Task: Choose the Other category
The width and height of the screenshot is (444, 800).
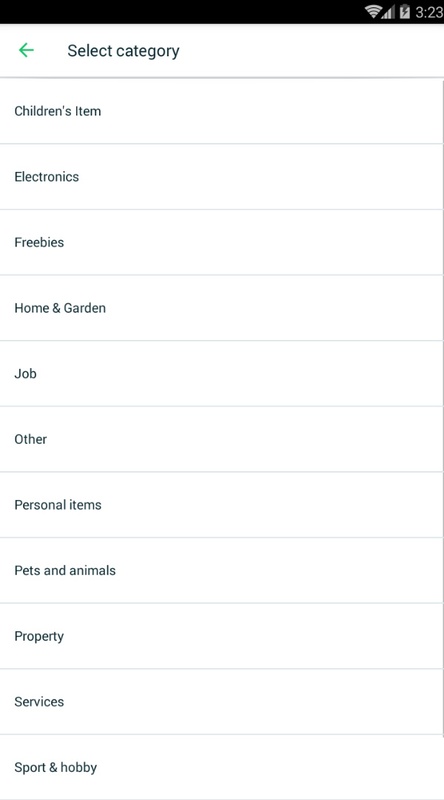Action: [x=221, y=439]
